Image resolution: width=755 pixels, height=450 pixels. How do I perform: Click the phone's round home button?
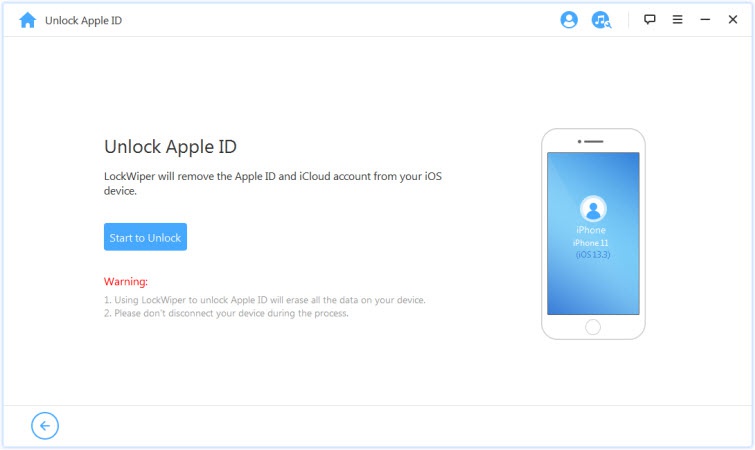click(593, 327)
